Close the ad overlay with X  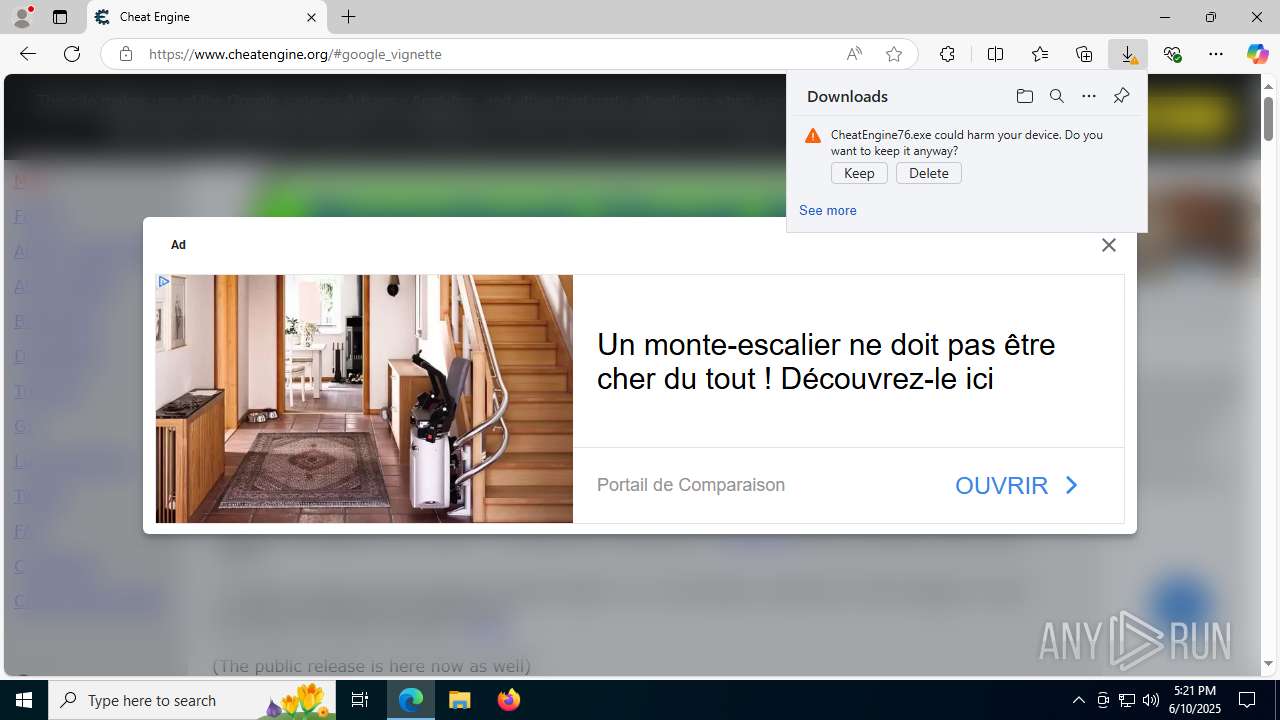(1108, 245)
